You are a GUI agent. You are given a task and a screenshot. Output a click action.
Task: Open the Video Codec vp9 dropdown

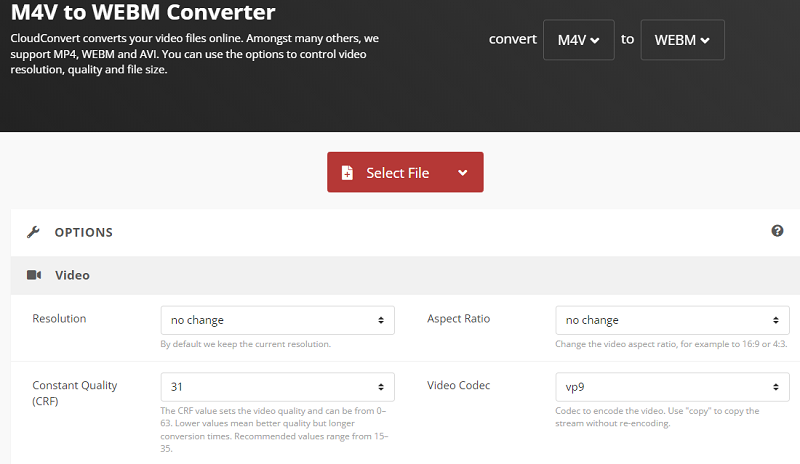click(x=672, y=387)
